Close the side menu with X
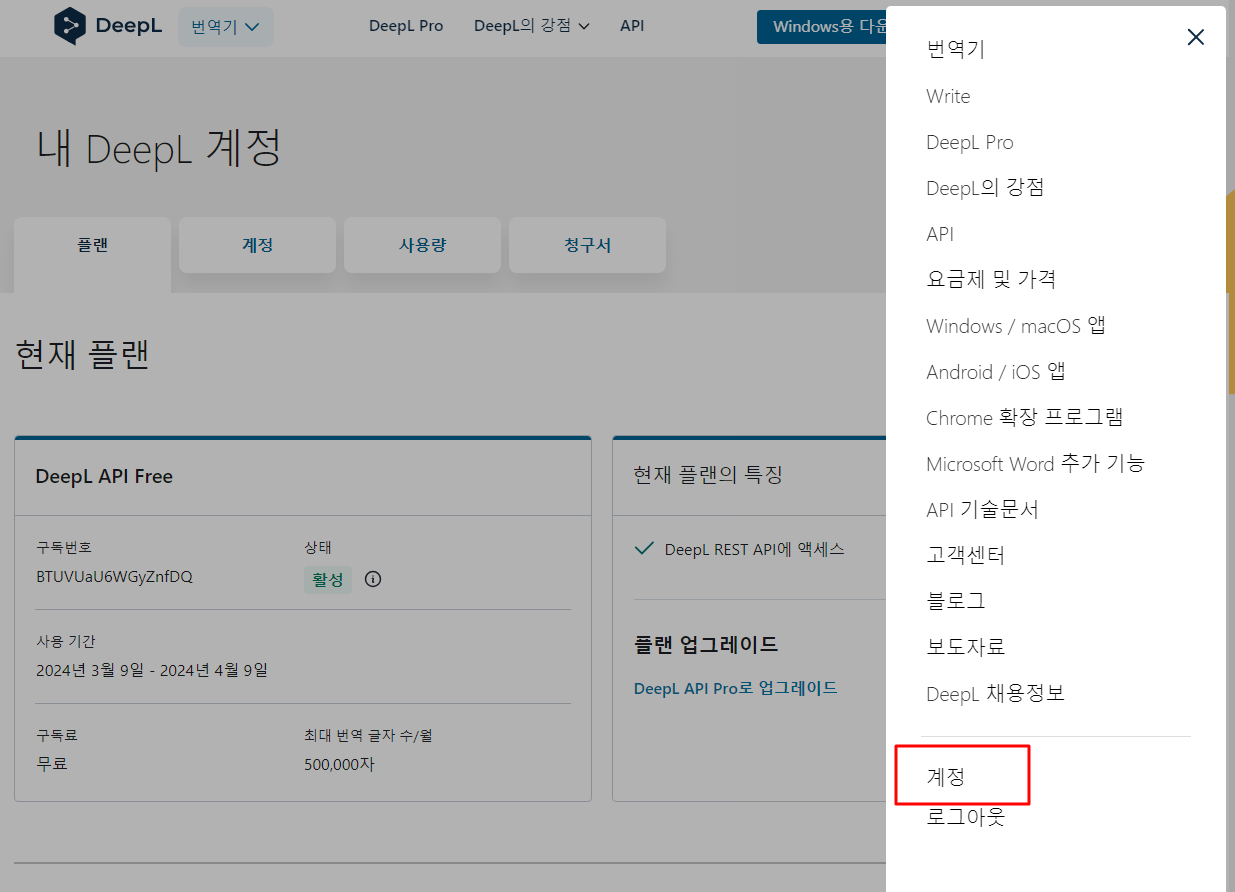The height and width of the screenshot is (892, 1235). (x=1195, y=37)
